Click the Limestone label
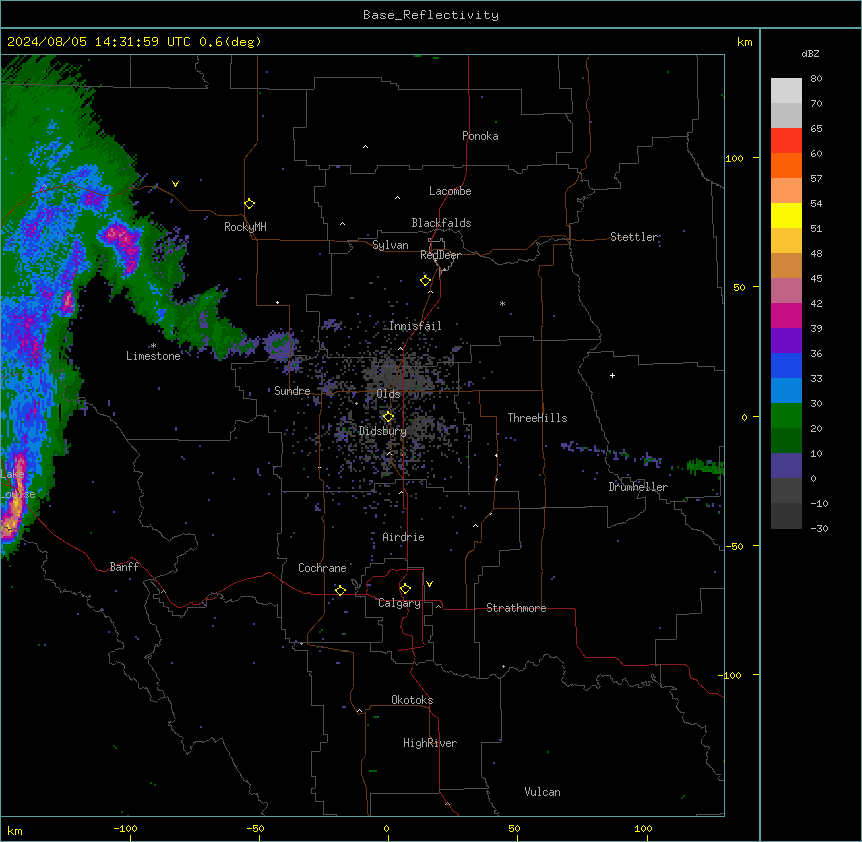 153,356
